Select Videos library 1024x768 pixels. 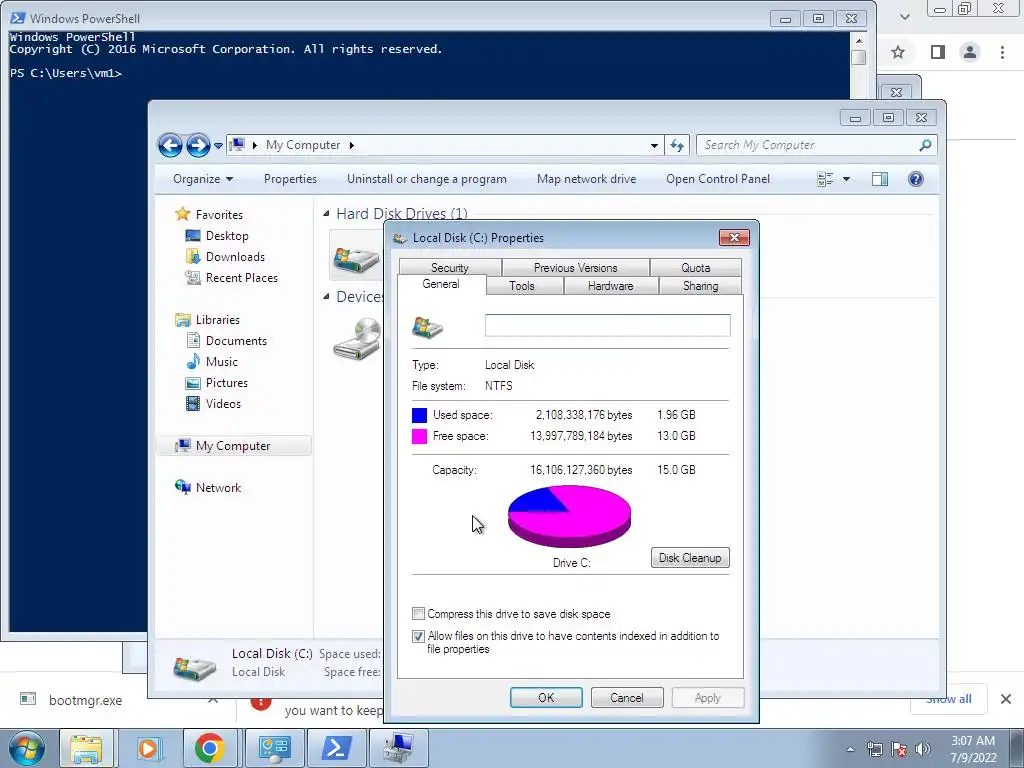click(223, 404)
